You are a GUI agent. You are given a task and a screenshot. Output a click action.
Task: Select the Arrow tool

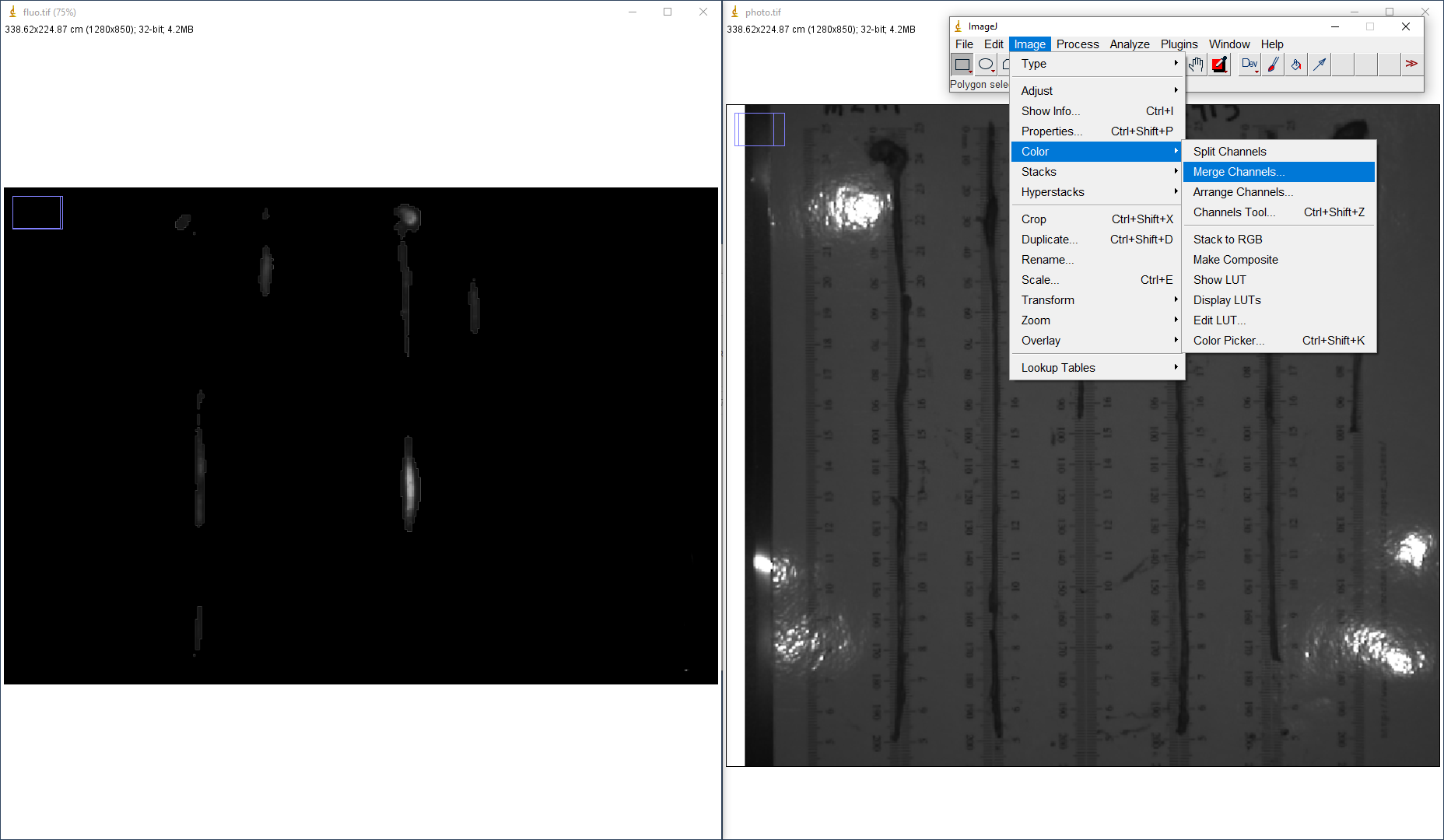1320,65
